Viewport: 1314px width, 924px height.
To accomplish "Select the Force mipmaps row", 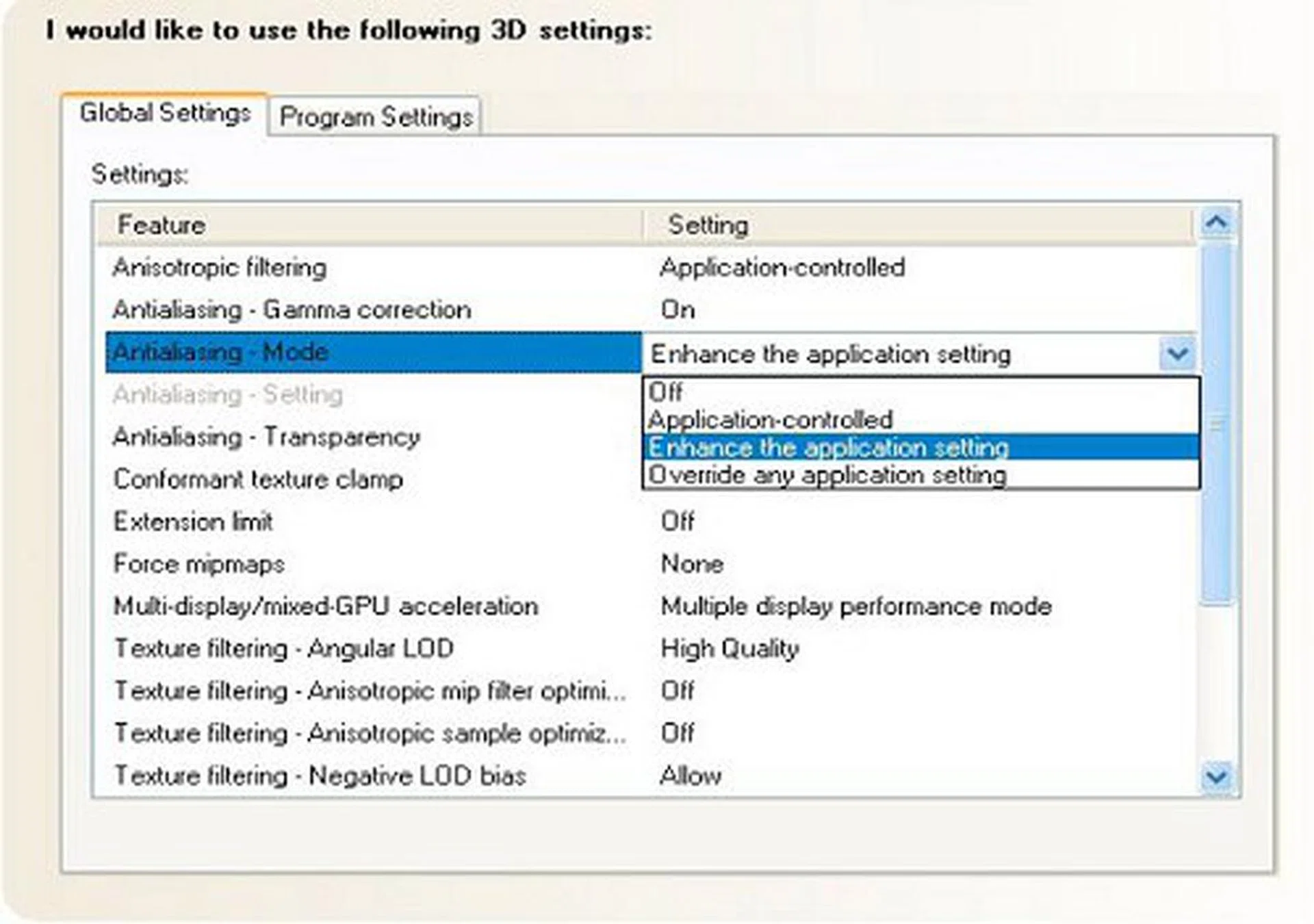I will pos(198,564).
